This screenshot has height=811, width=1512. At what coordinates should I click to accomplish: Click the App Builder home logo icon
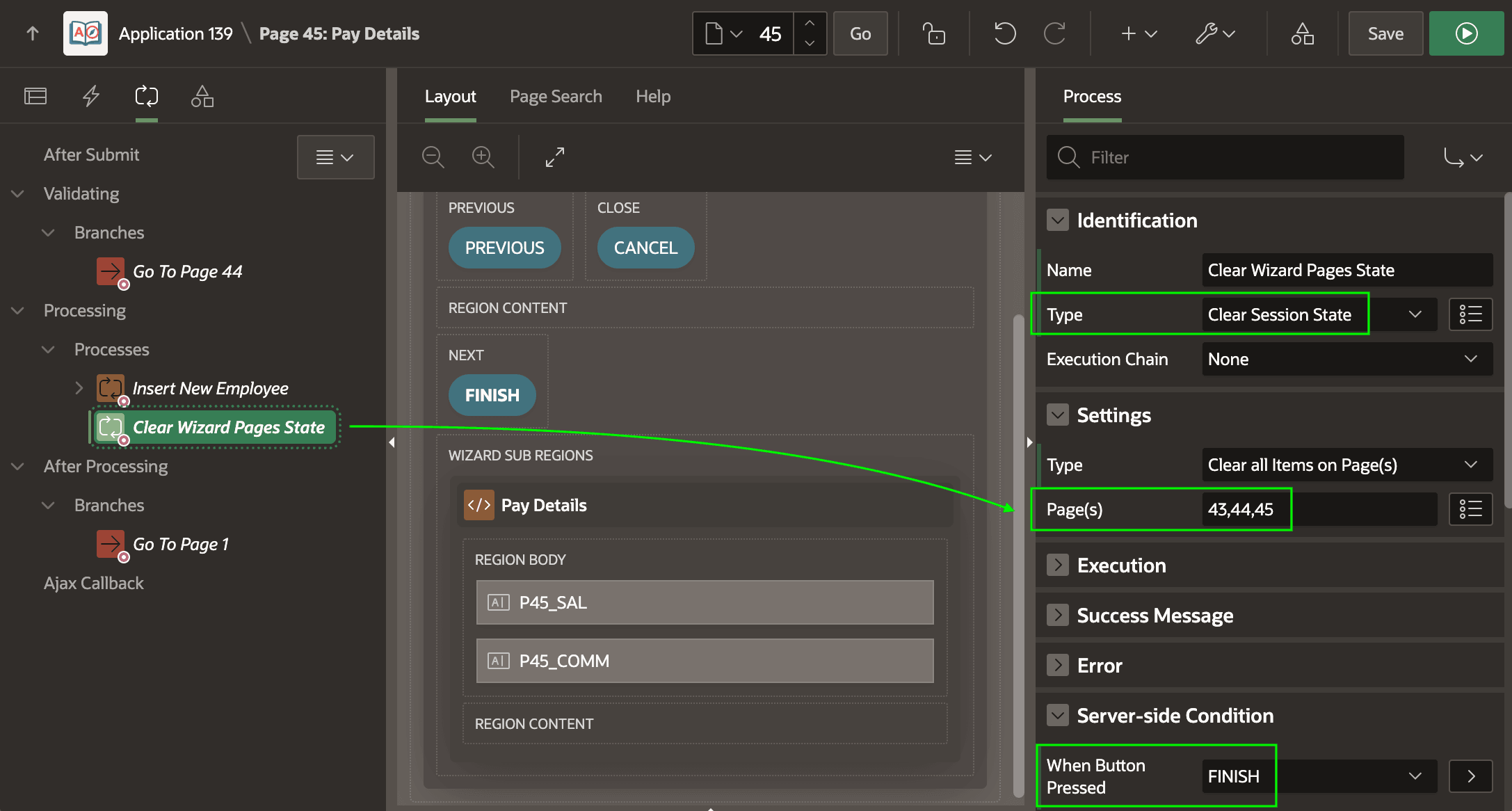86,33
